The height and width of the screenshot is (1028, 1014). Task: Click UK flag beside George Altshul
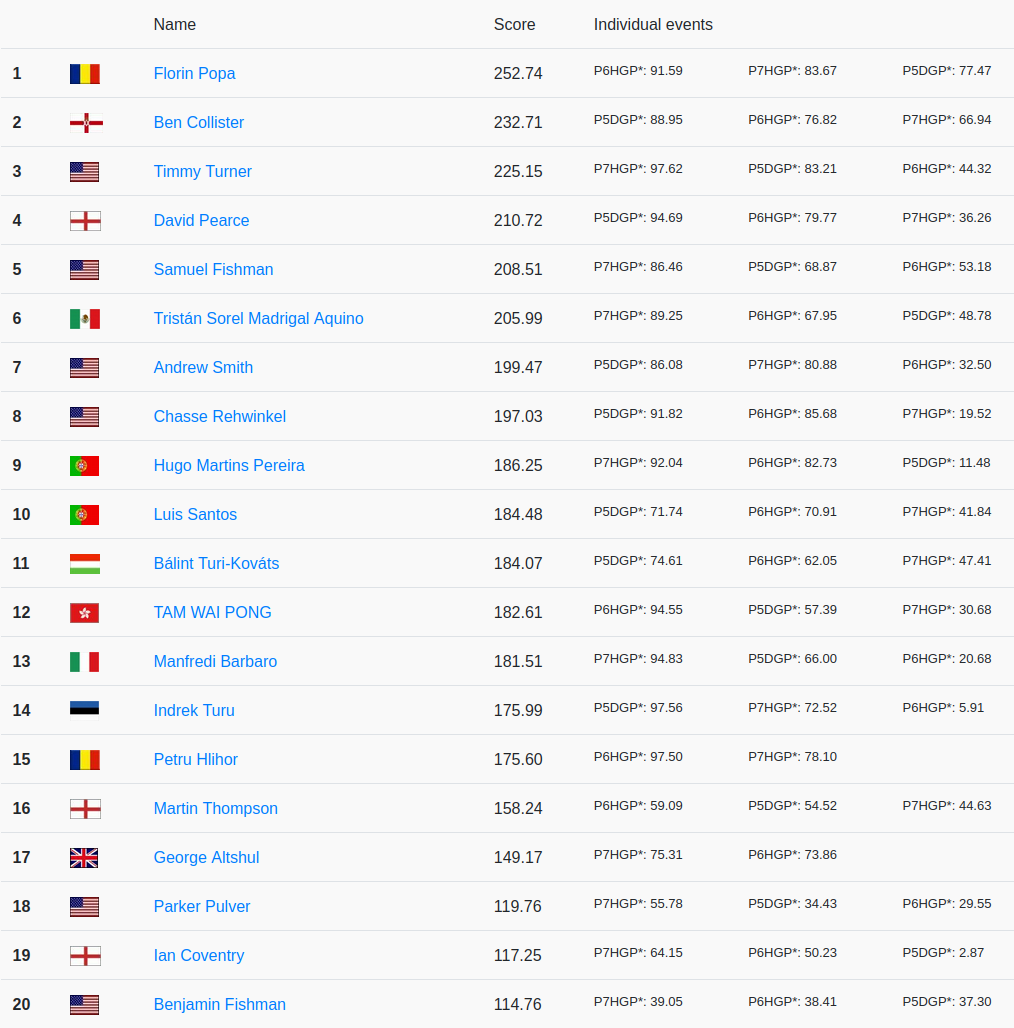tap(84, 857)
